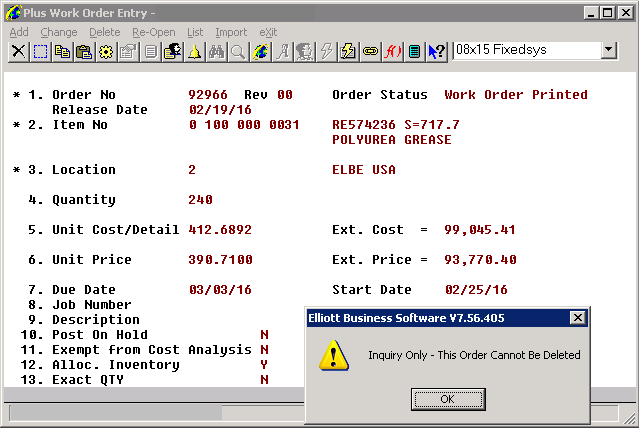Click the Post On Hold N value

(264, 335)
